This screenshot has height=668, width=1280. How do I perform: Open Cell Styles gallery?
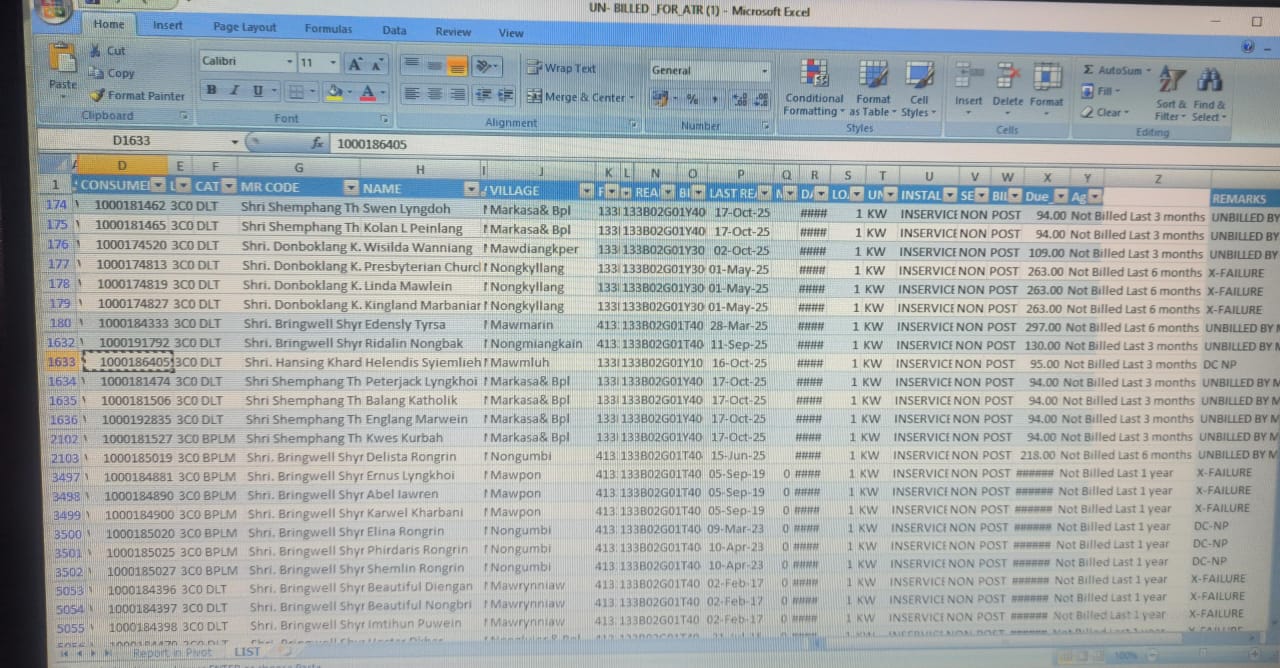pyautogui.click(x=919, y=88)
